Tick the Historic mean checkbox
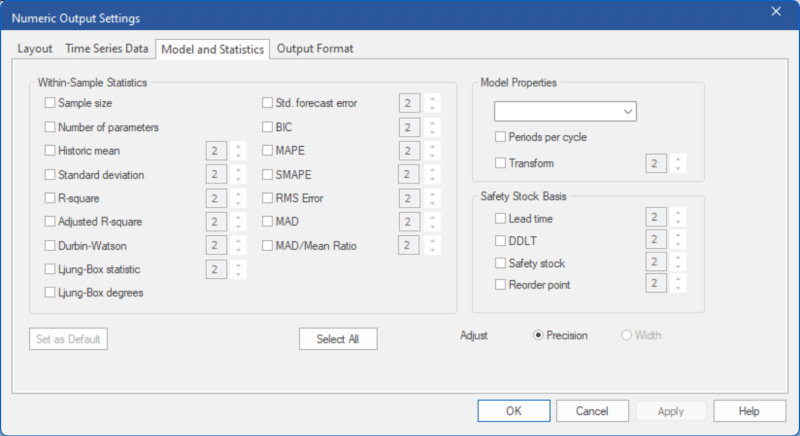Viewport: 800px width, 436px height. (49, 150)
